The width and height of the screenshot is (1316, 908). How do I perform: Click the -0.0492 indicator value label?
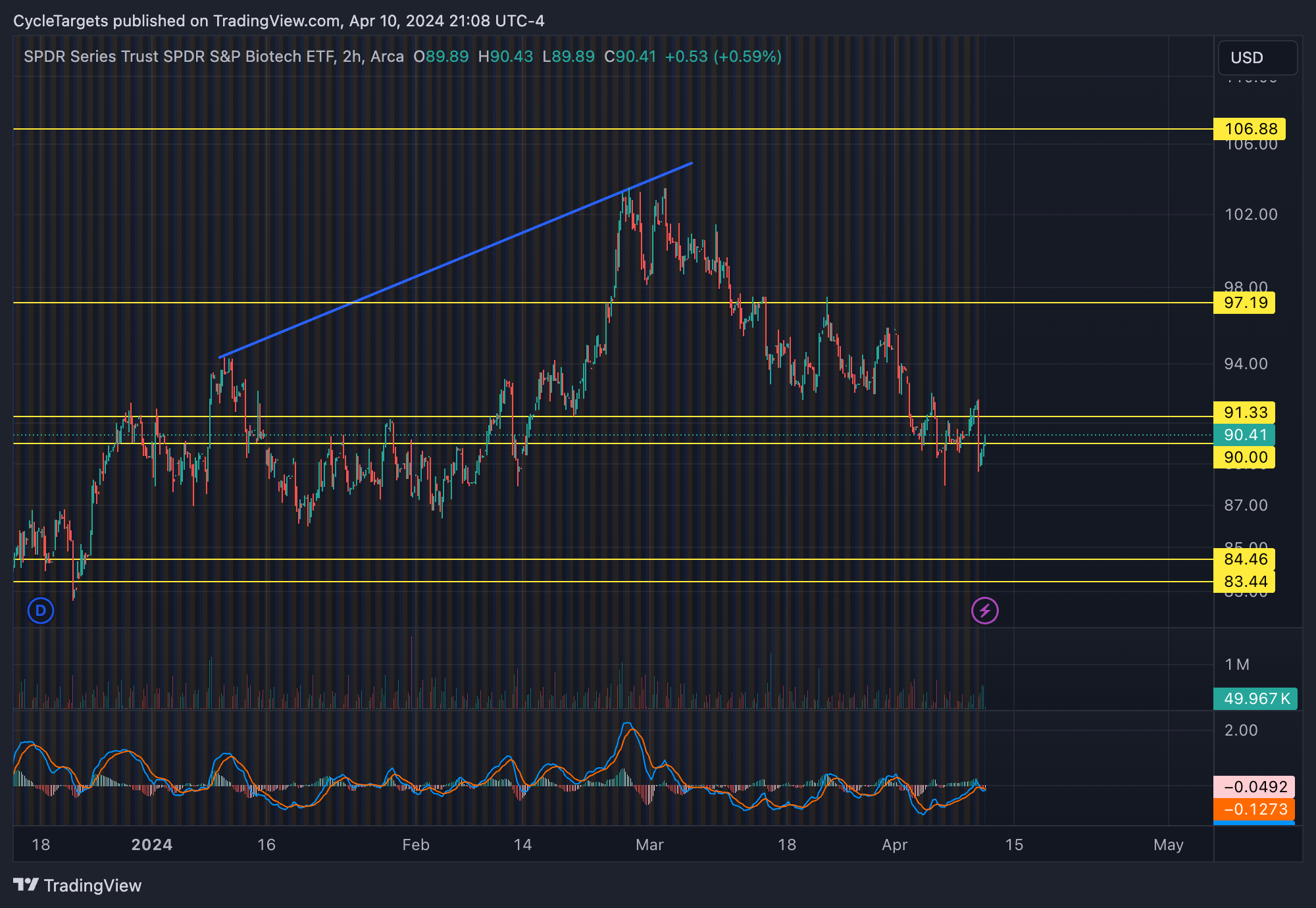tap(1254, 787)
